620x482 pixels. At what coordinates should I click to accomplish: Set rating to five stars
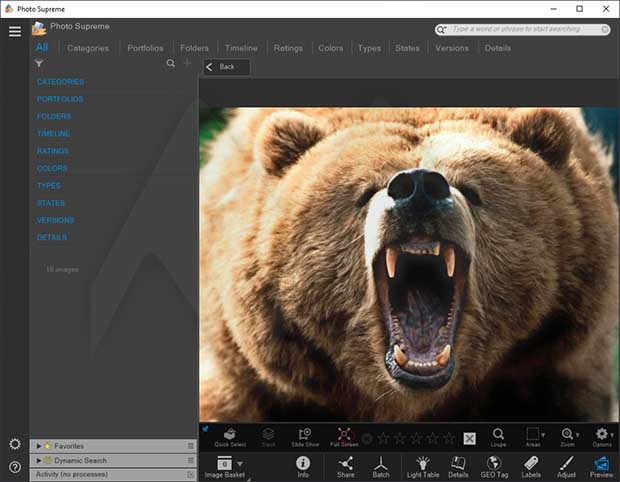[449, 439]
